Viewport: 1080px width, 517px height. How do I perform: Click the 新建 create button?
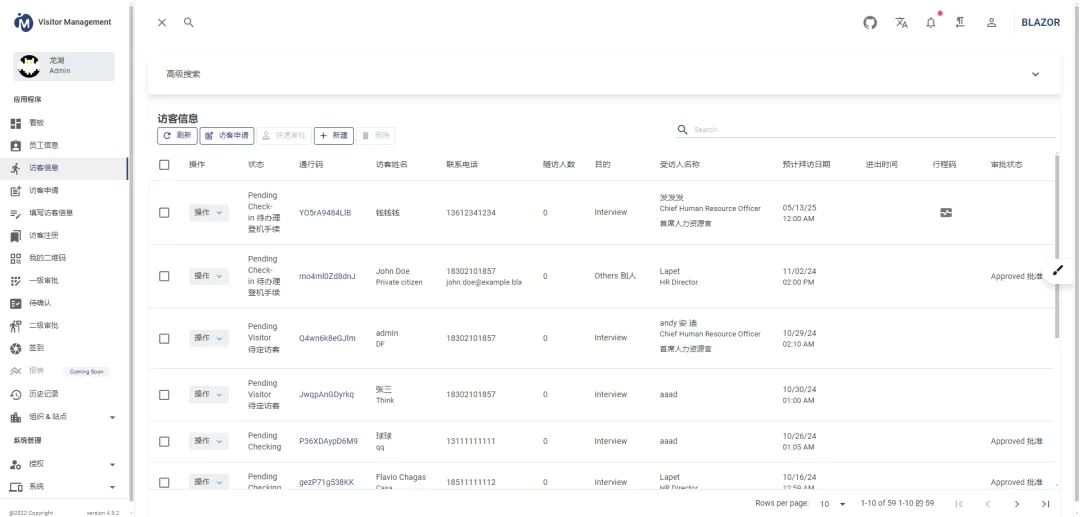point(334,136)
